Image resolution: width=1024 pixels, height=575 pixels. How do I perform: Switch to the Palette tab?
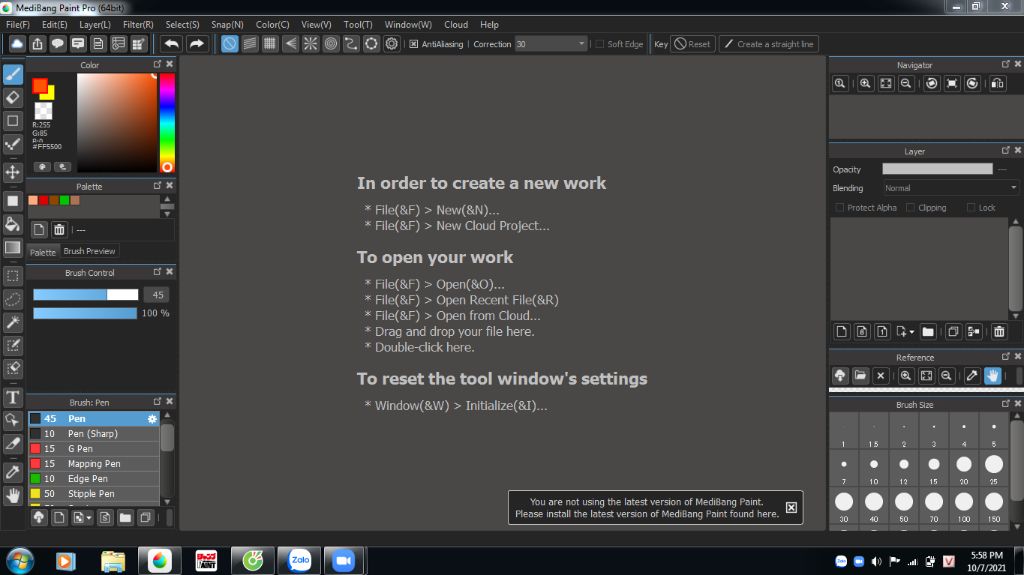pyautogui.click(x=42, y=252)
